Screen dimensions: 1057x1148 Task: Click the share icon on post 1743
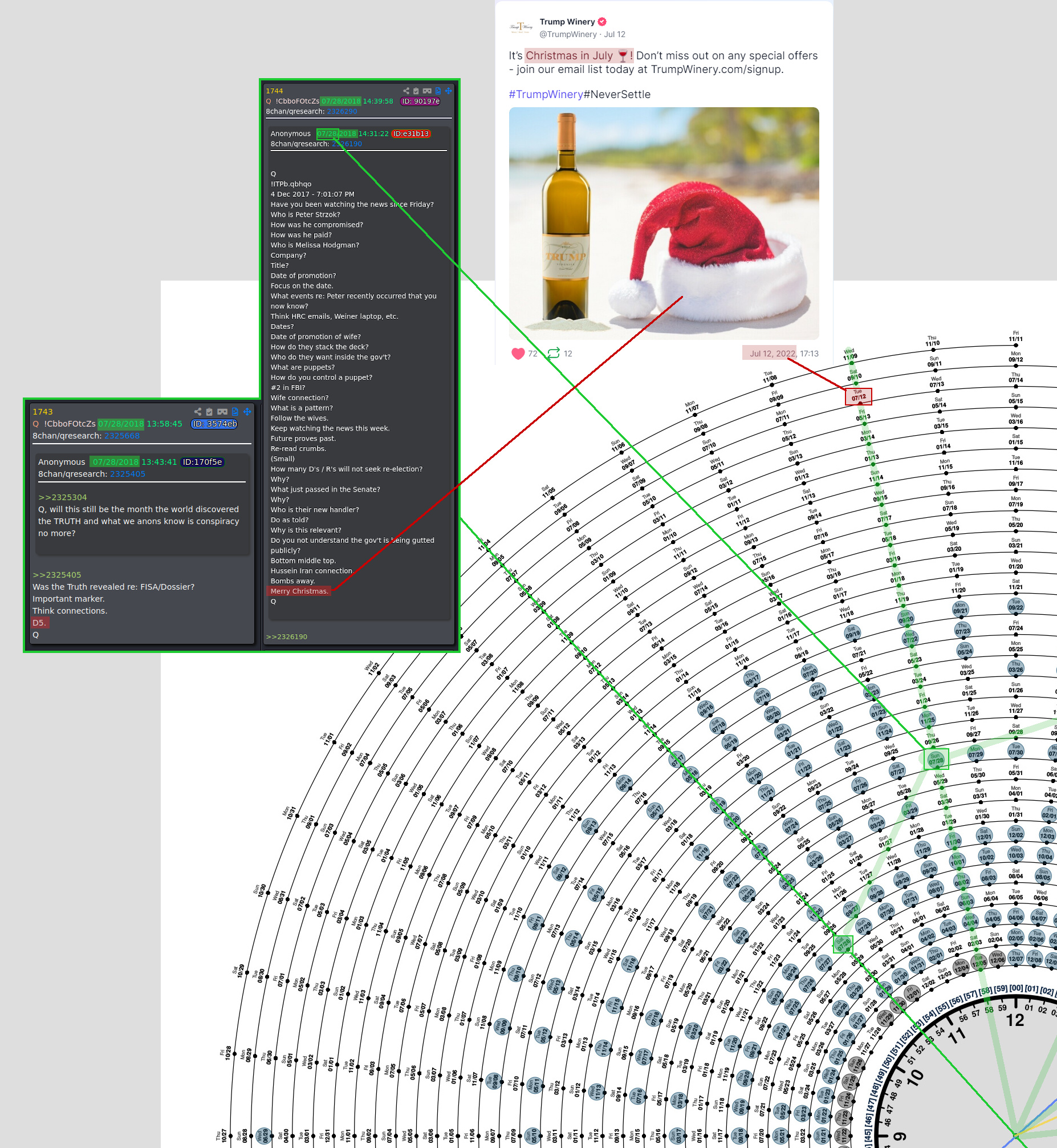(197, 411)
